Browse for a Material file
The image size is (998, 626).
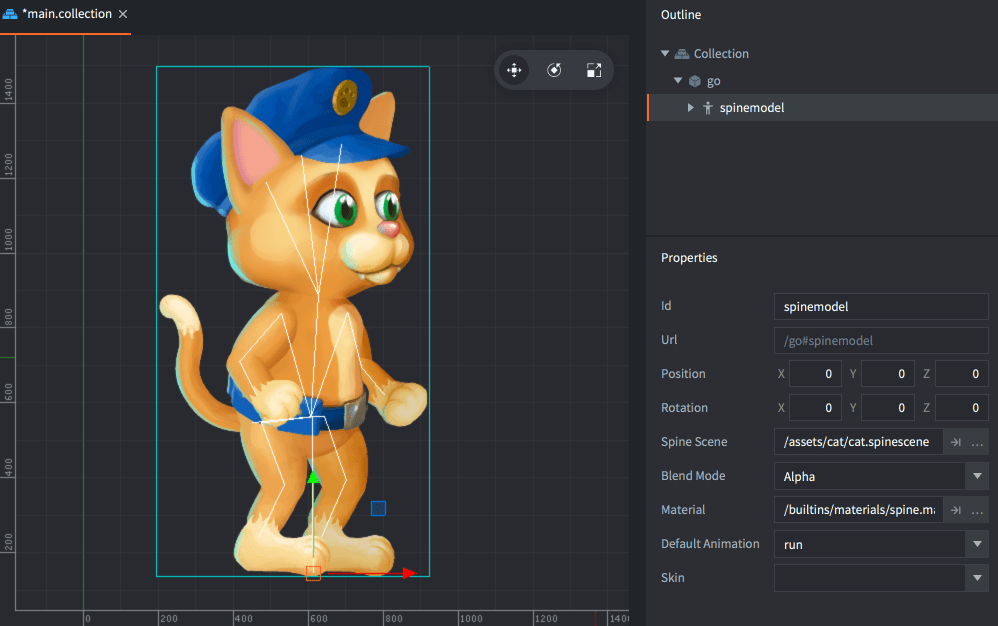[x=977, y=510]
